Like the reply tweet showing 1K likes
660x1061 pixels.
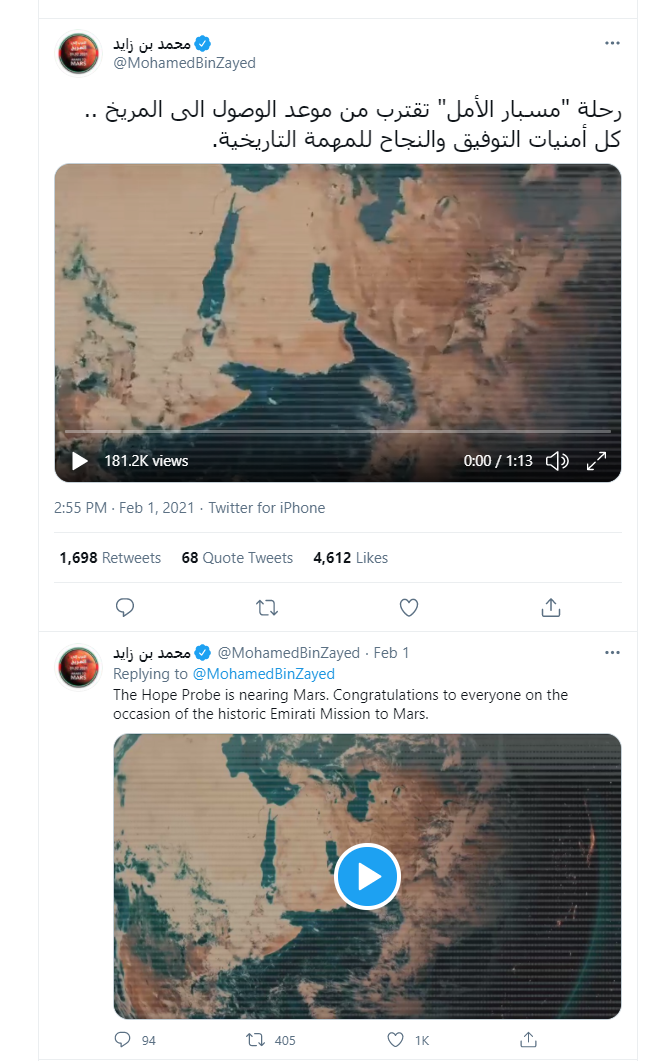pos(397,1040)
